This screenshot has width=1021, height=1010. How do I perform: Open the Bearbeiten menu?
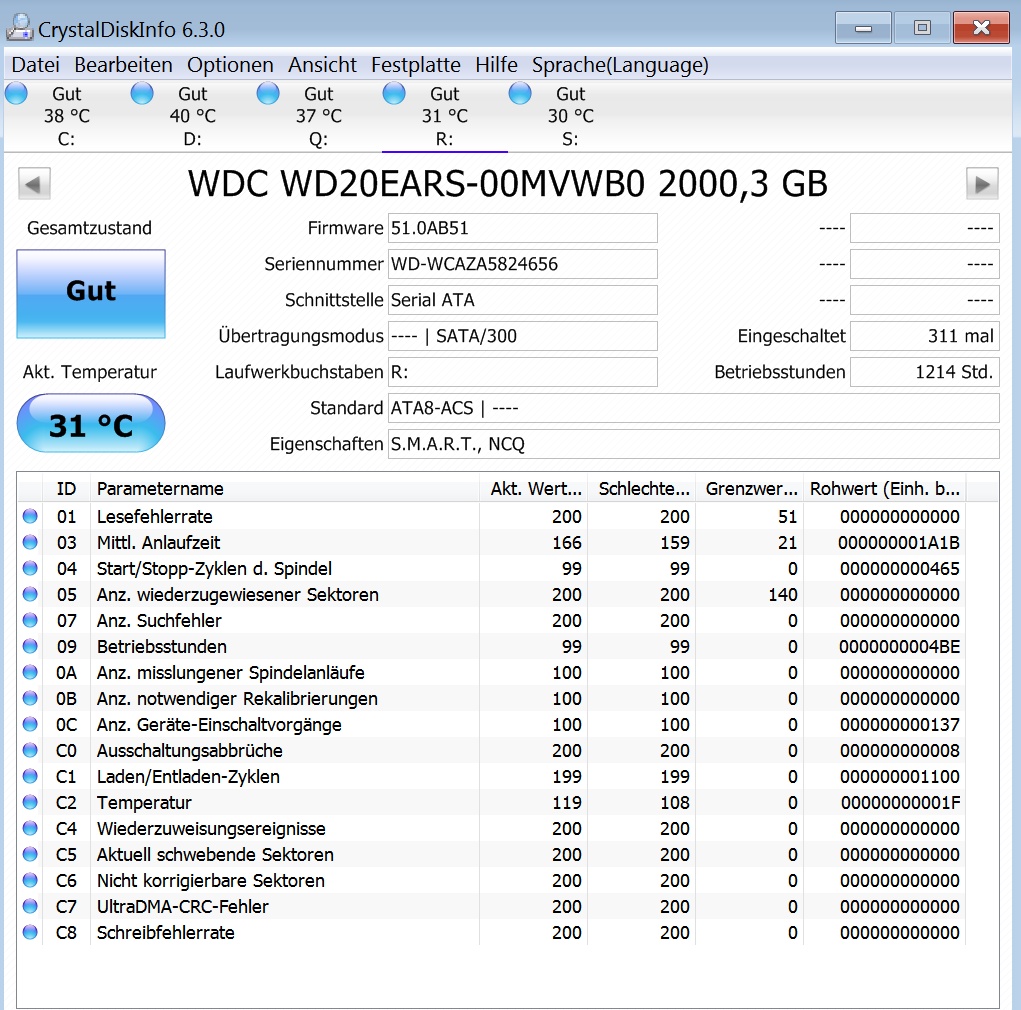(x=123, y=65)
